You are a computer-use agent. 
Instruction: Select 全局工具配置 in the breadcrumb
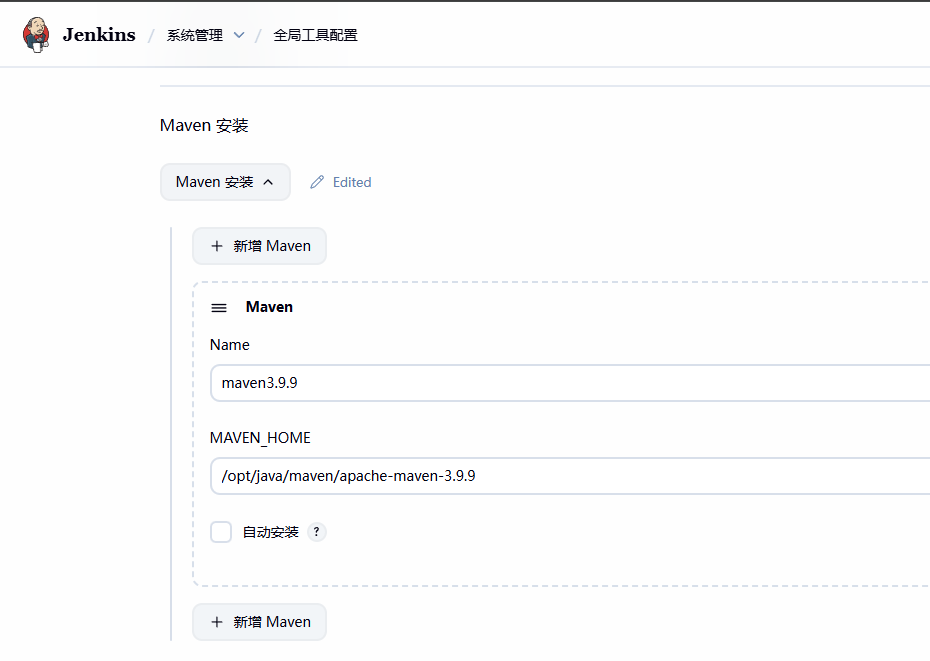pos(315,34)
